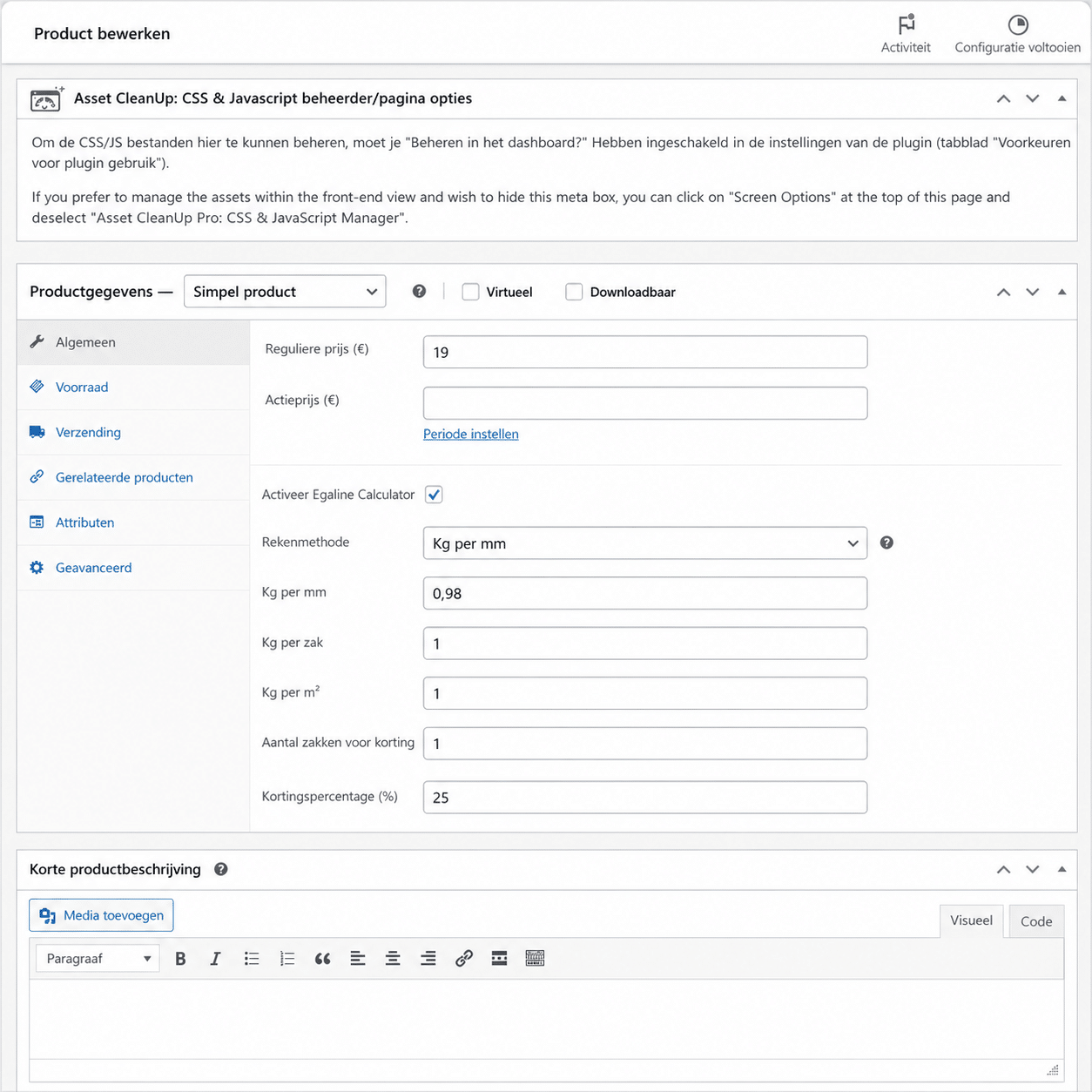This screenshot has width=1092, height=1092.
Task: Click the Media toevoegen button
Action: pyautogui.click(x=101, y=915)
